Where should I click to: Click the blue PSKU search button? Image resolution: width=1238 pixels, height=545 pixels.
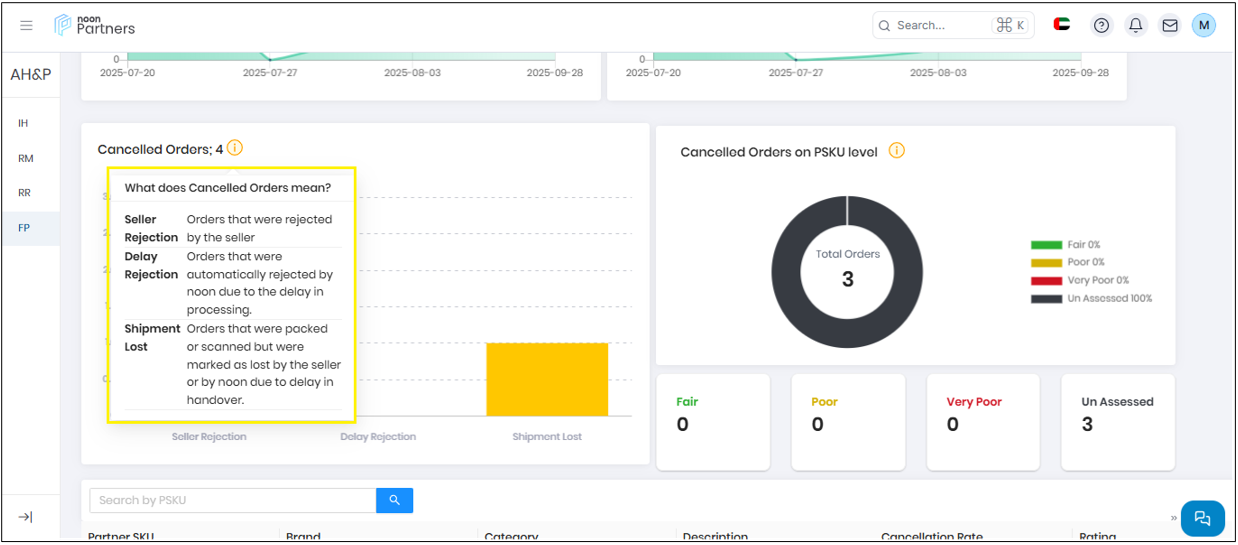tap(394, 500)
